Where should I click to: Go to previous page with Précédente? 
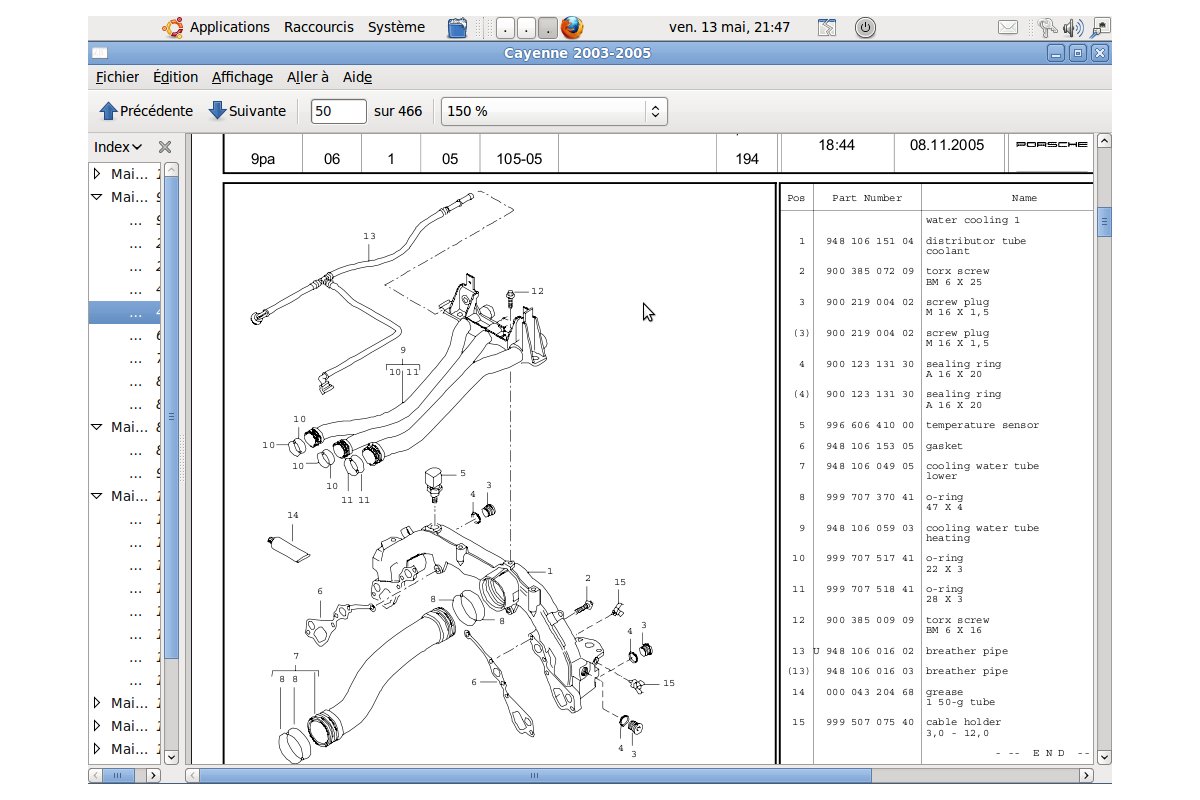pyautogui.click(x=146, y=111)
